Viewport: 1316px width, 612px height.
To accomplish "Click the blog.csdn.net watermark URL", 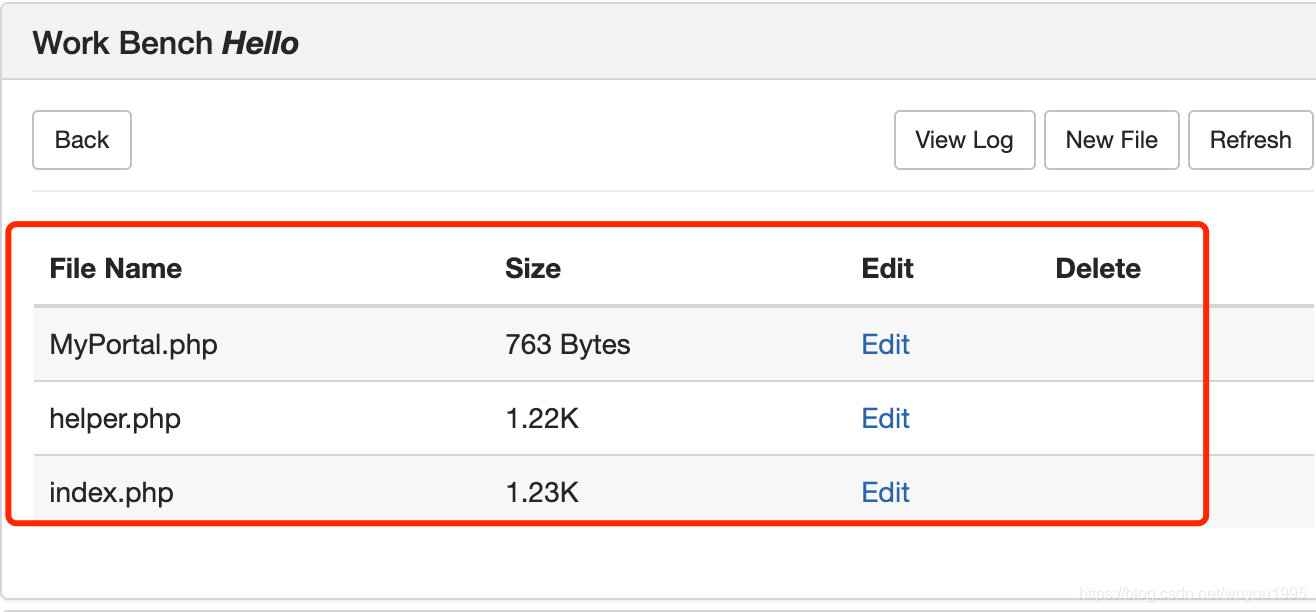I will coord(1193,594).
